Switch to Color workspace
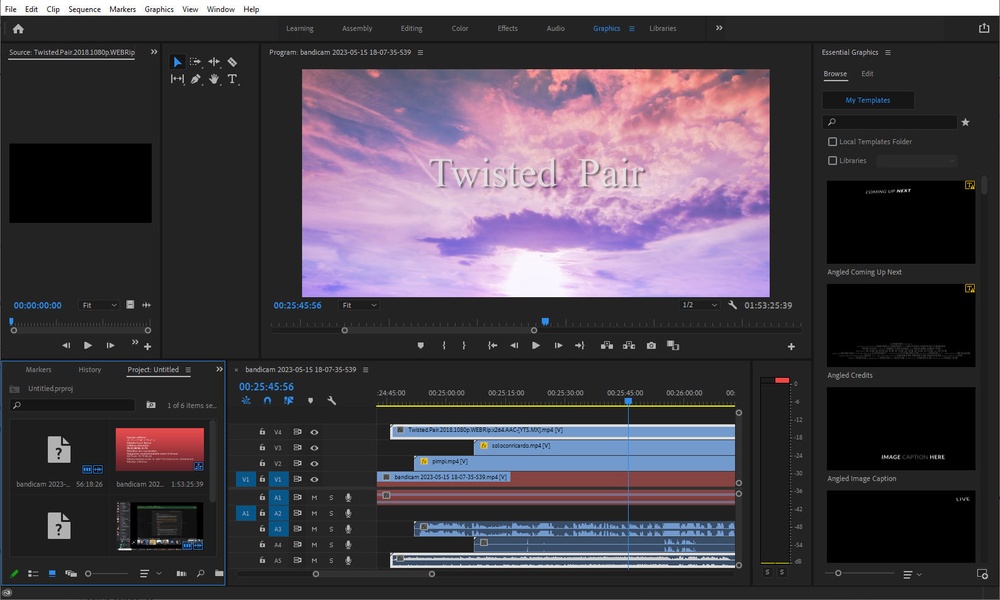The width and height of the screenshot is (1000, 600). pyautogui.click(x=460, y=29)
